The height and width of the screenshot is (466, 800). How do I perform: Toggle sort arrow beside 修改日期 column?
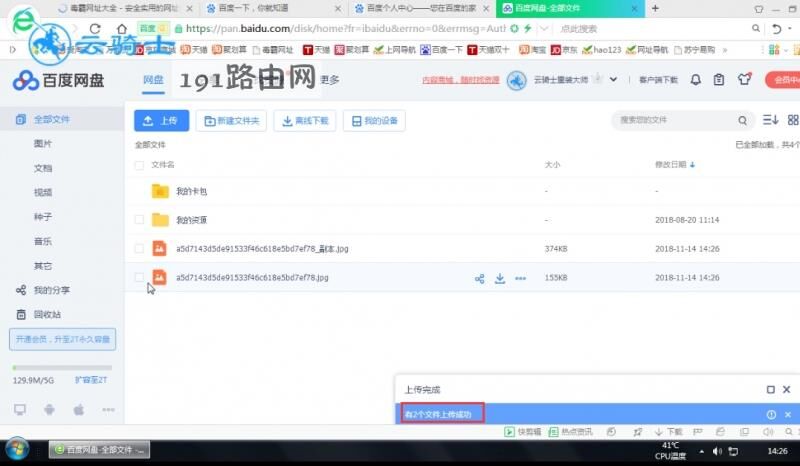coord(692,165)
